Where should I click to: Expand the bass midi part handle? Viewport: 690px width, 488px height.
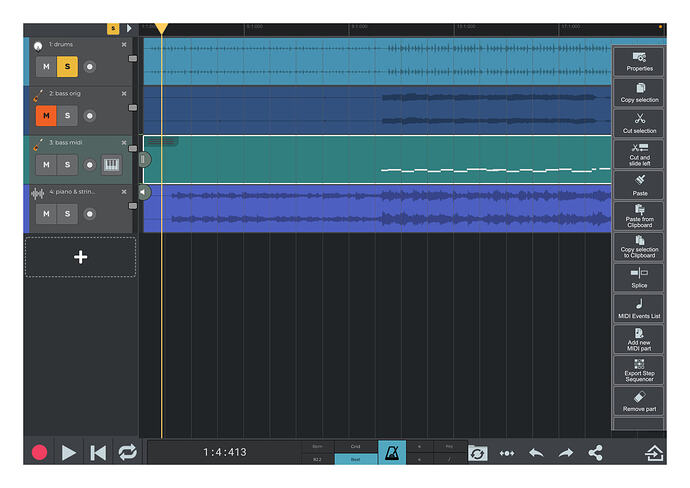coord(143,159)
